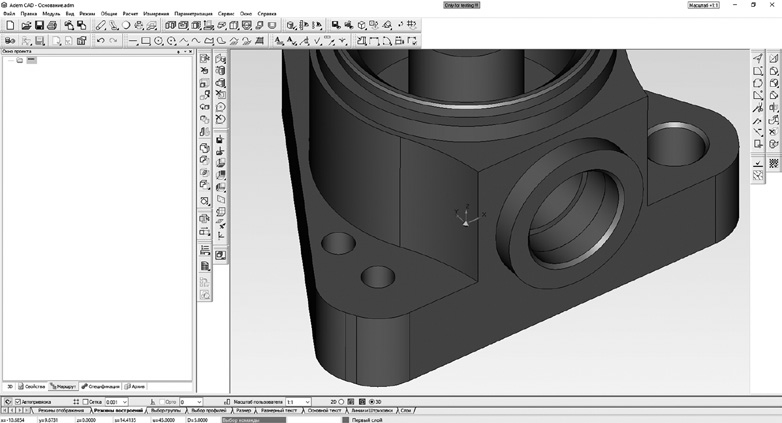The width and height of the screenshot is (782, 423).
Task: Toggle the Сетка grid checkbox
Action: coord(87,401)
